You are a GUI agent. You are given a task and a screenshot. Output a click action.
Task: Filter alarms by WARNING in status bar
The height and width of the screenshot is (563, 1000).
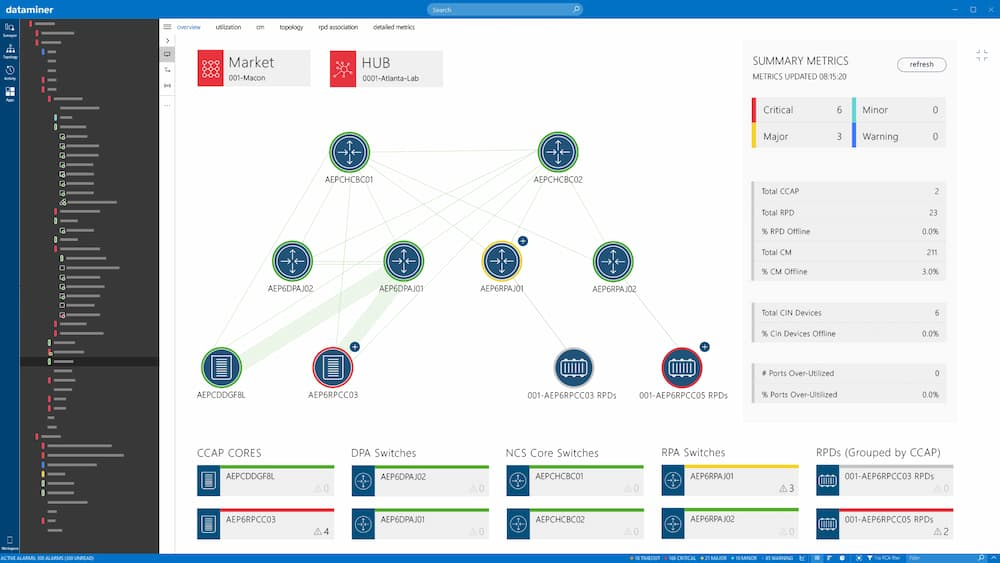coord(777,558)
